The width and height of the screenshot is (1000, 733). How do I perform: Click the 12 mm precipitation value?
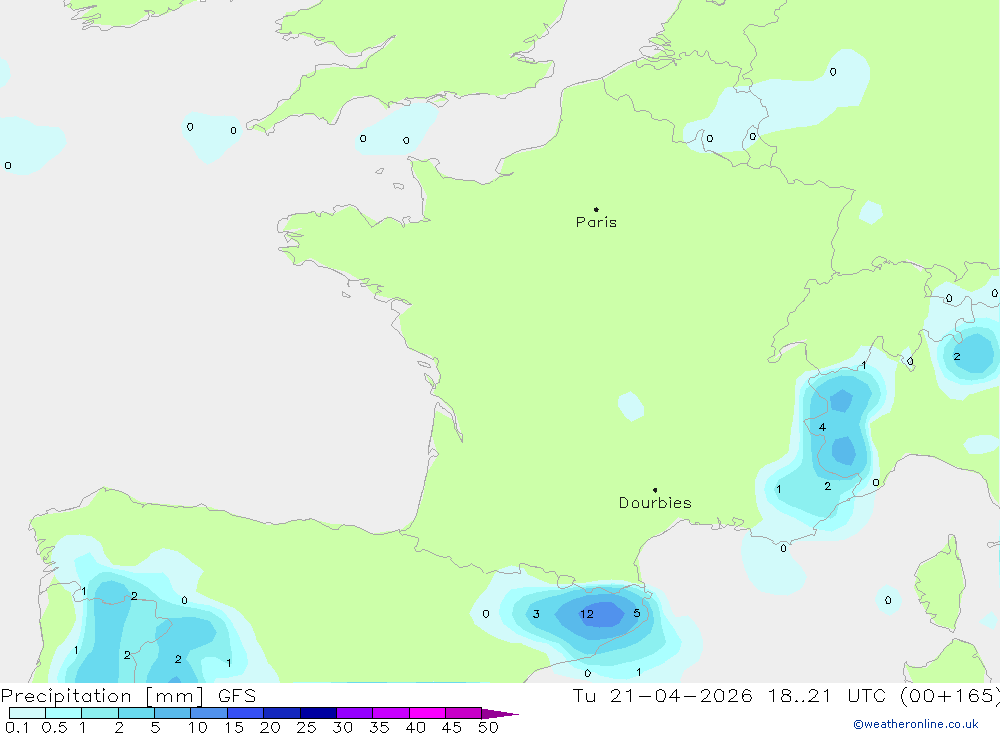pos(587,614)
